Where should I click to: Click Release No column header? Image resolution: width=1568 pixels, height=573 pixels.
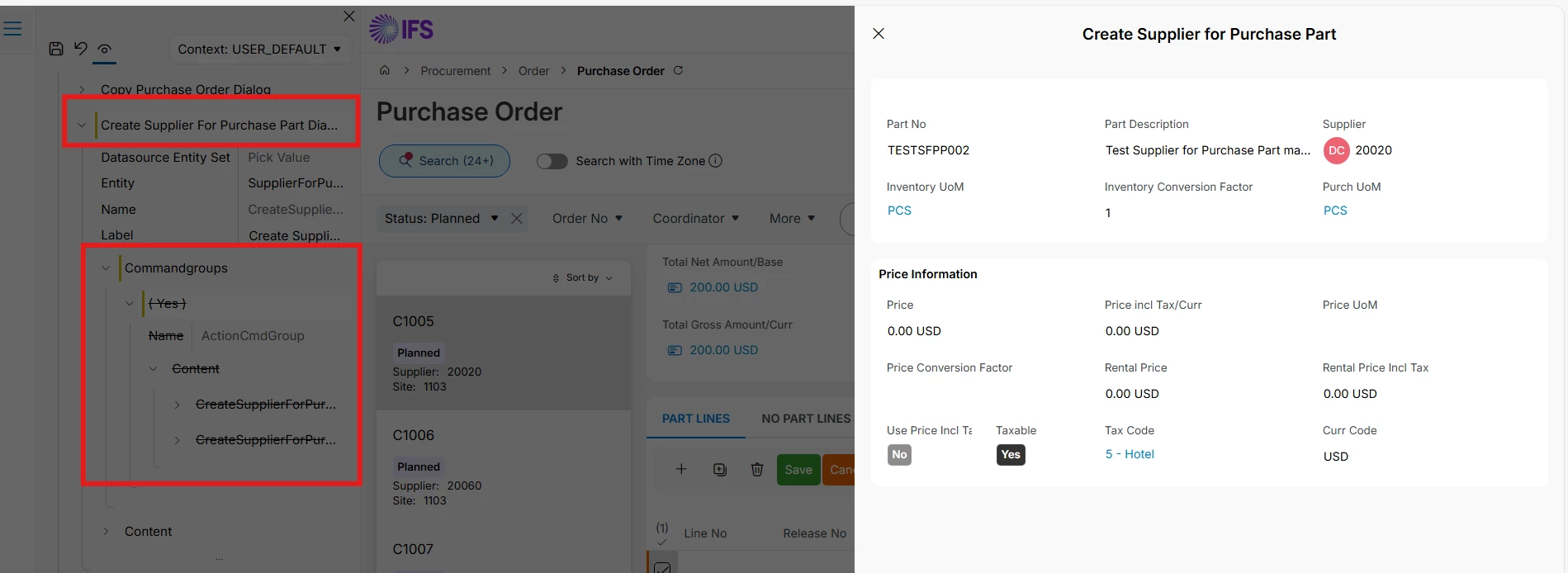coord(814,533)
